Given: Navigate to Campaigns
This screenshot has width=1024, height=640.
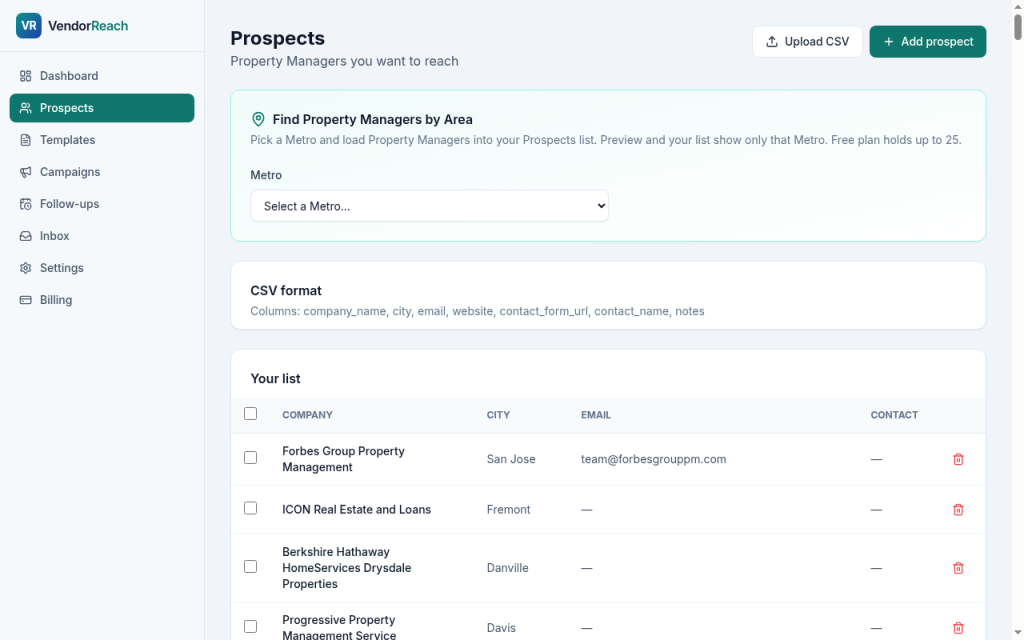Looking at the screenshot, I should pyautogui.click(x=102, y=172).
